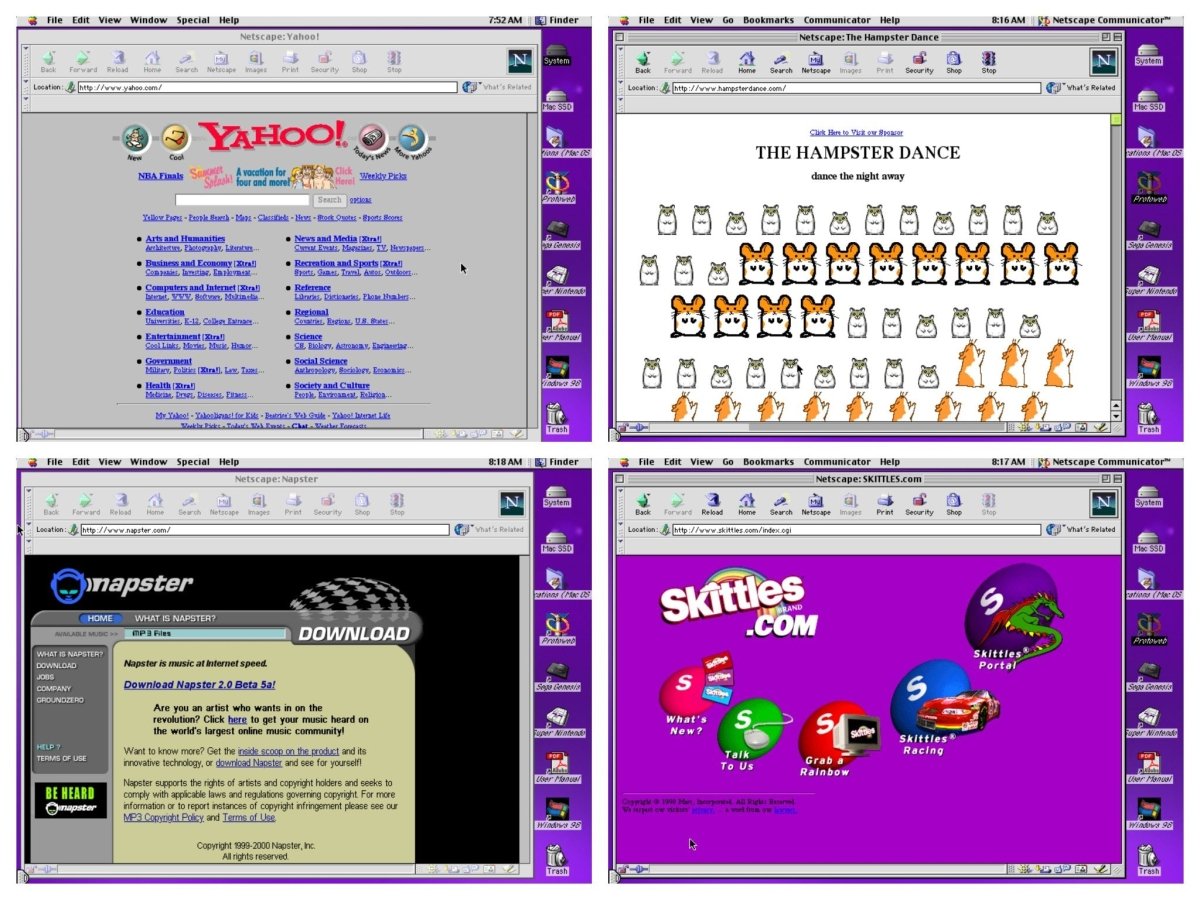Click vertical scrollbar in Hampster Dance window

click(x=1116, y=266)
